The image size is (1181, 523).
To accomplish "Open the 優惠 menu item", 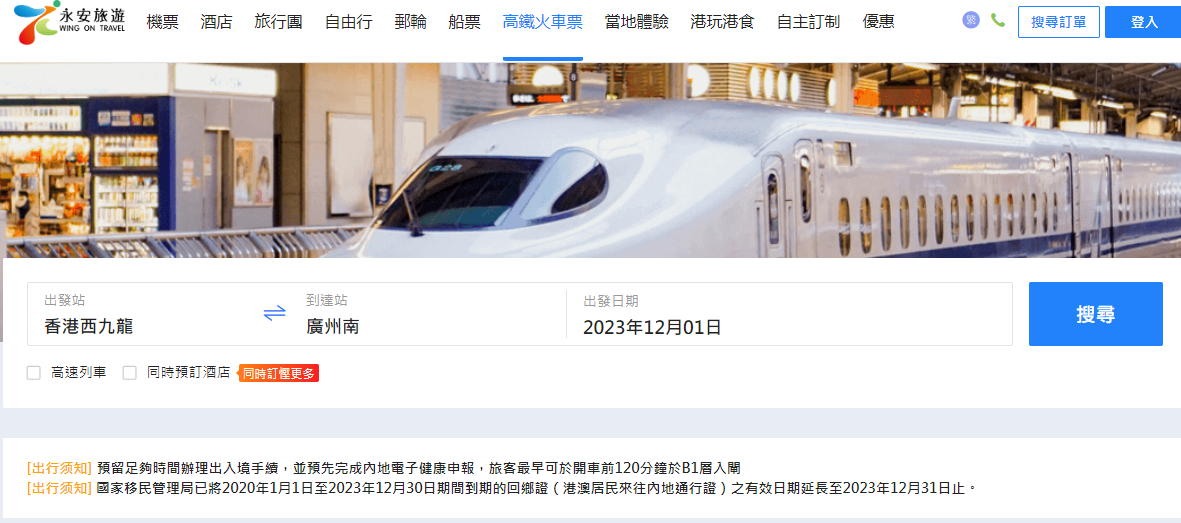I will [x=878, y=22].
